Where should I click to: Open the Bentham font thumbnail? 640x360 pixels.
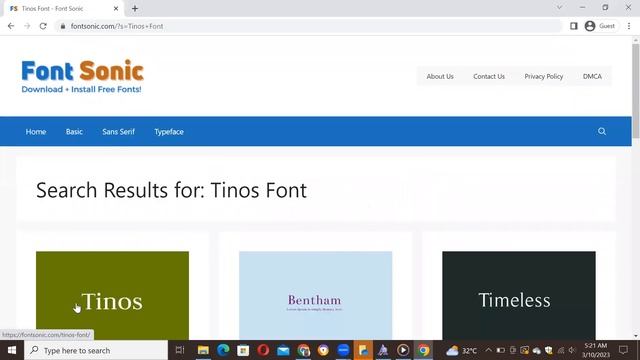click(x=316, y=296)
